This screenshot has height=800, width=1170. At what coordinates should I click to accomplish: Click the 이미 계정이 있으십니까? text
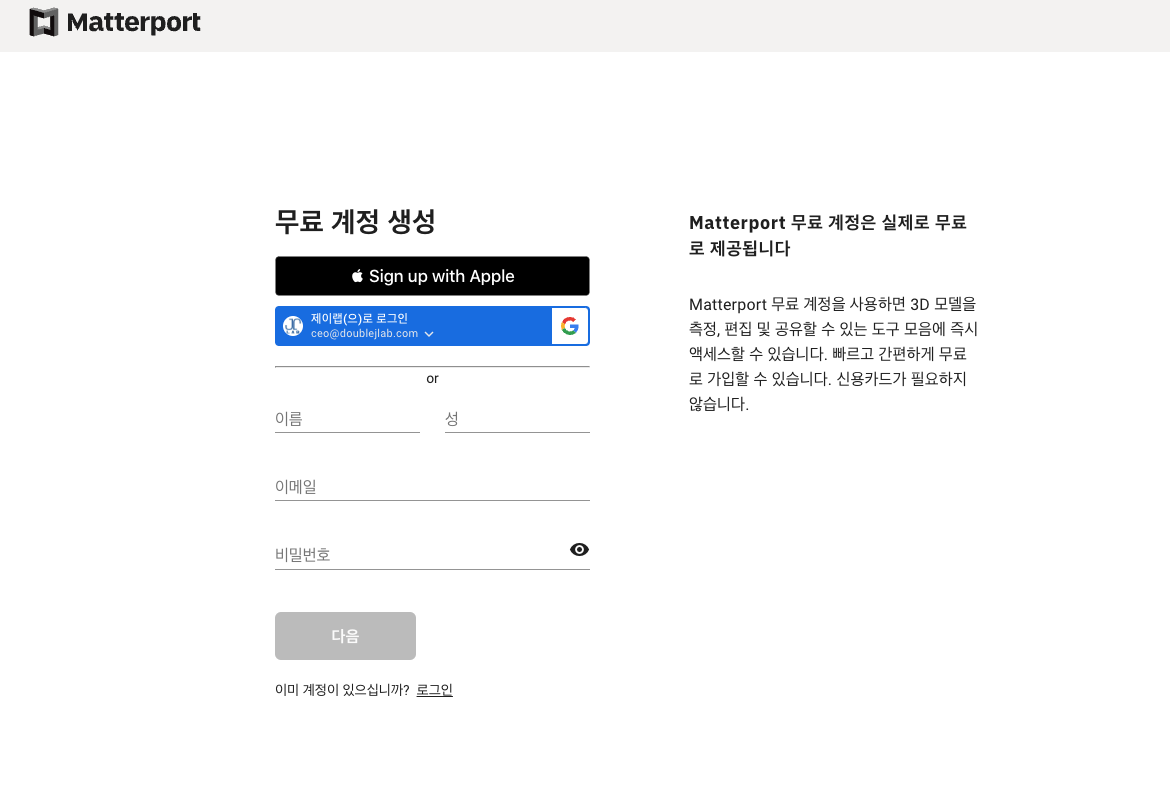342,690
